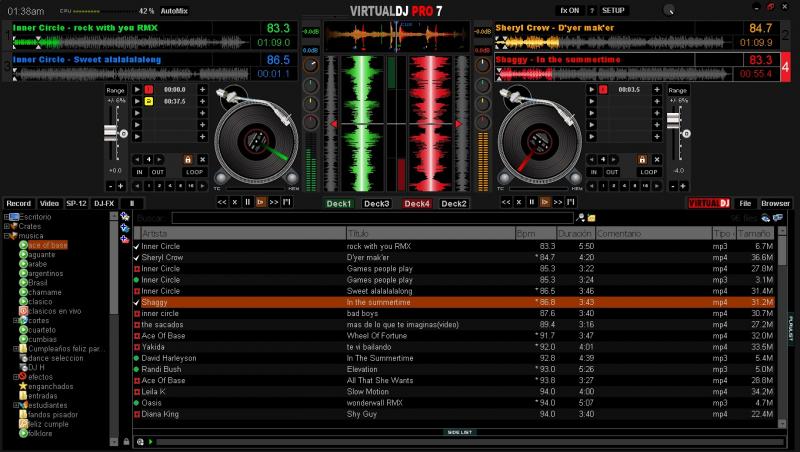Expand the Crates tree node

(6, 226)
